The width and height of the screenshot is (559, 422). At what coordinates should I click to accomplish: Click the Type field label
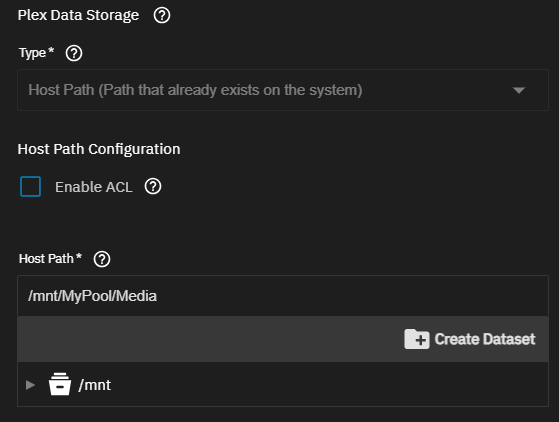point(36,53)
